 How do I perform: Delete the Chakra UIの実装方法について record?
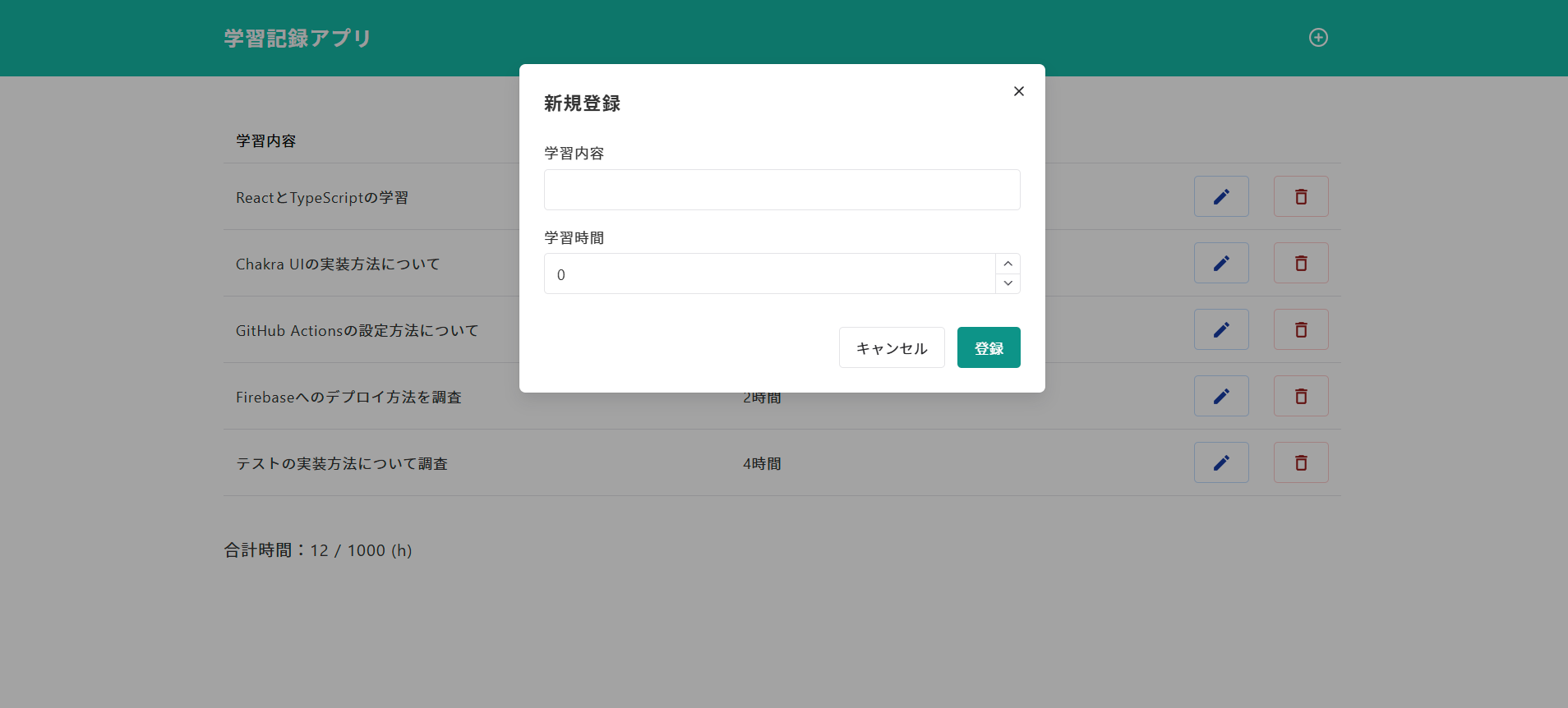(1301, 263)
